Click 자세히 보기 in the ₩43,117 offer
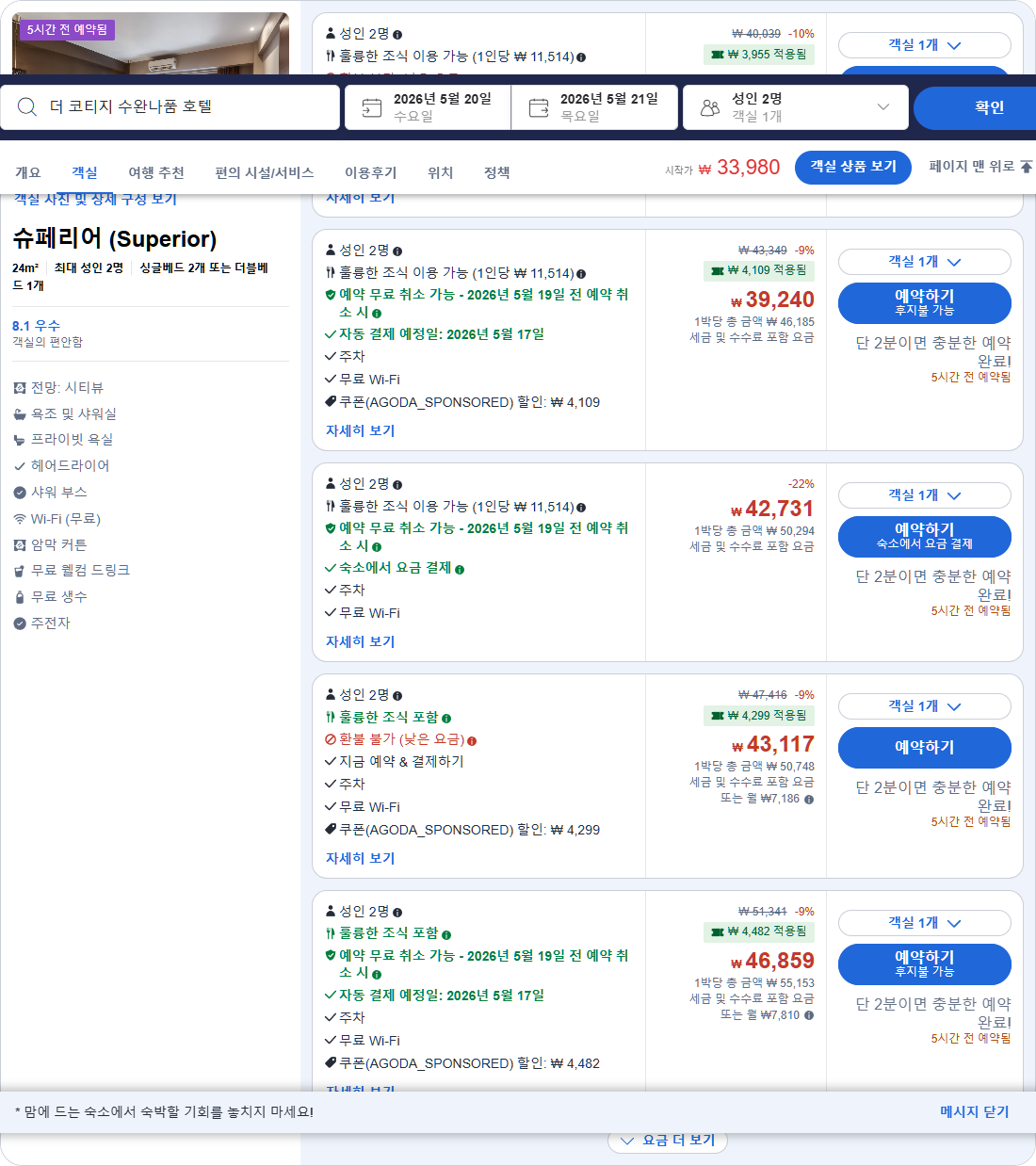 pos(361,858)
